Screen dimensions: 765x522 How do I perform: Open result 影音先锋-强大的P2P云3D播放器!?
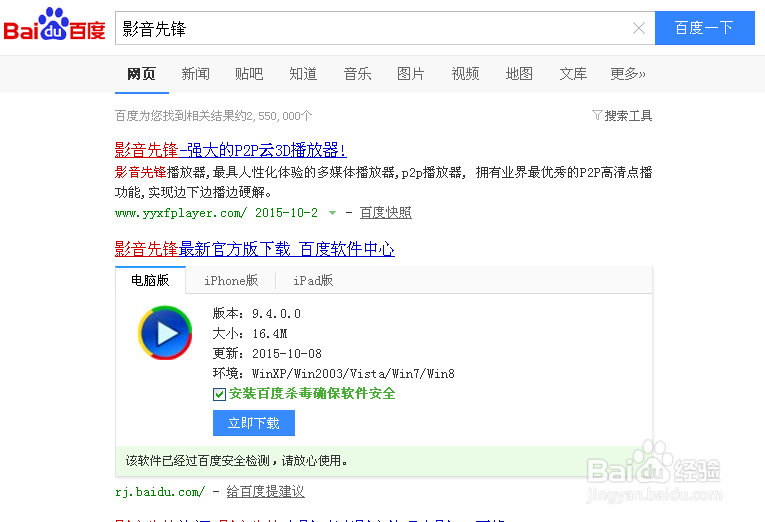click(x=230, y=150)
